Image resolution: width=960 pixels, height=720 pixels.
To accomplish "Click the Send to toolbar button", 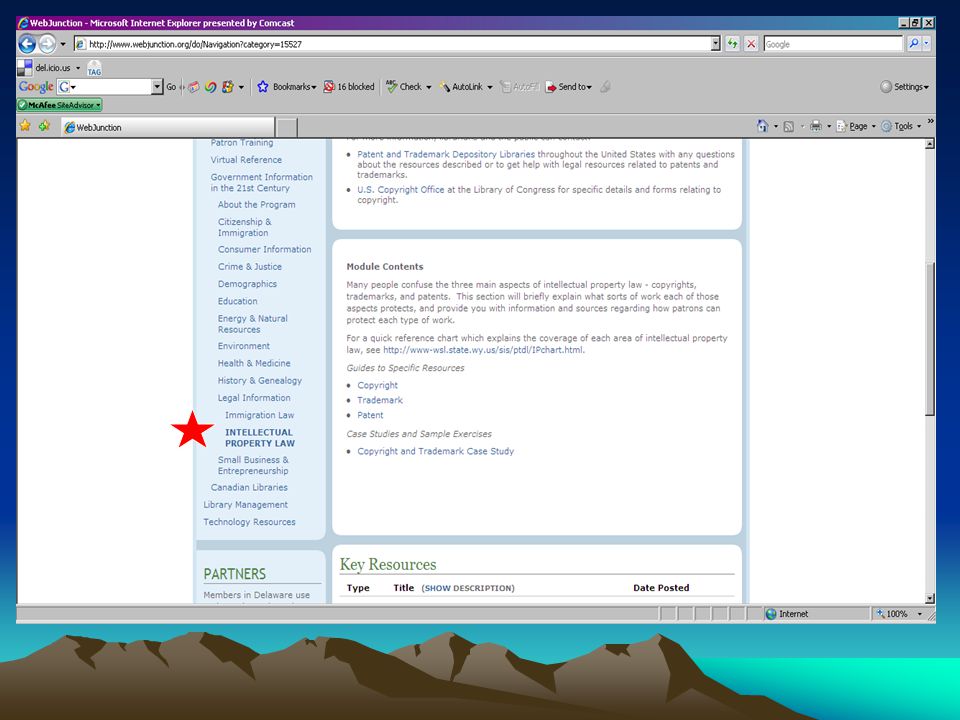I will (x=569, y=87).
